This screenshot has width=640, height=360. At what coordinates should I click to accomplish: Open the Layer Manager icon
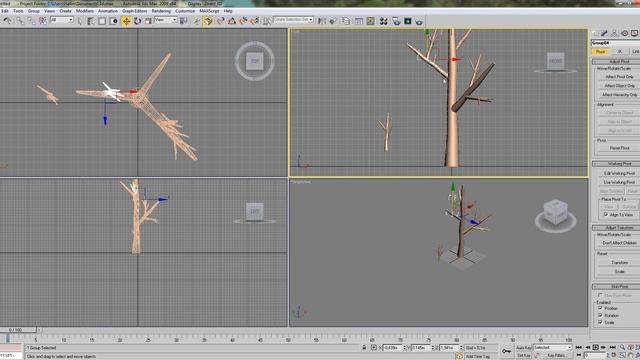tap(347, 21)
